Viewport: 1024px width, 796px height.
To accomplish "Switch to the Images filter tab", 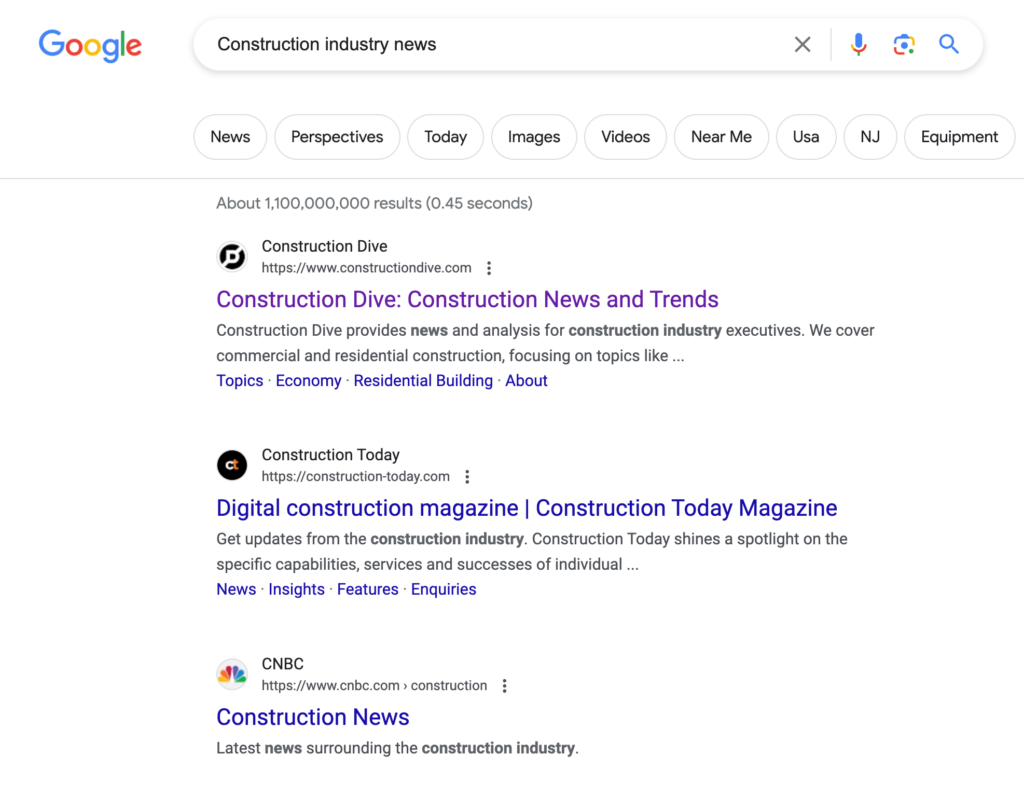I will 533,137.
